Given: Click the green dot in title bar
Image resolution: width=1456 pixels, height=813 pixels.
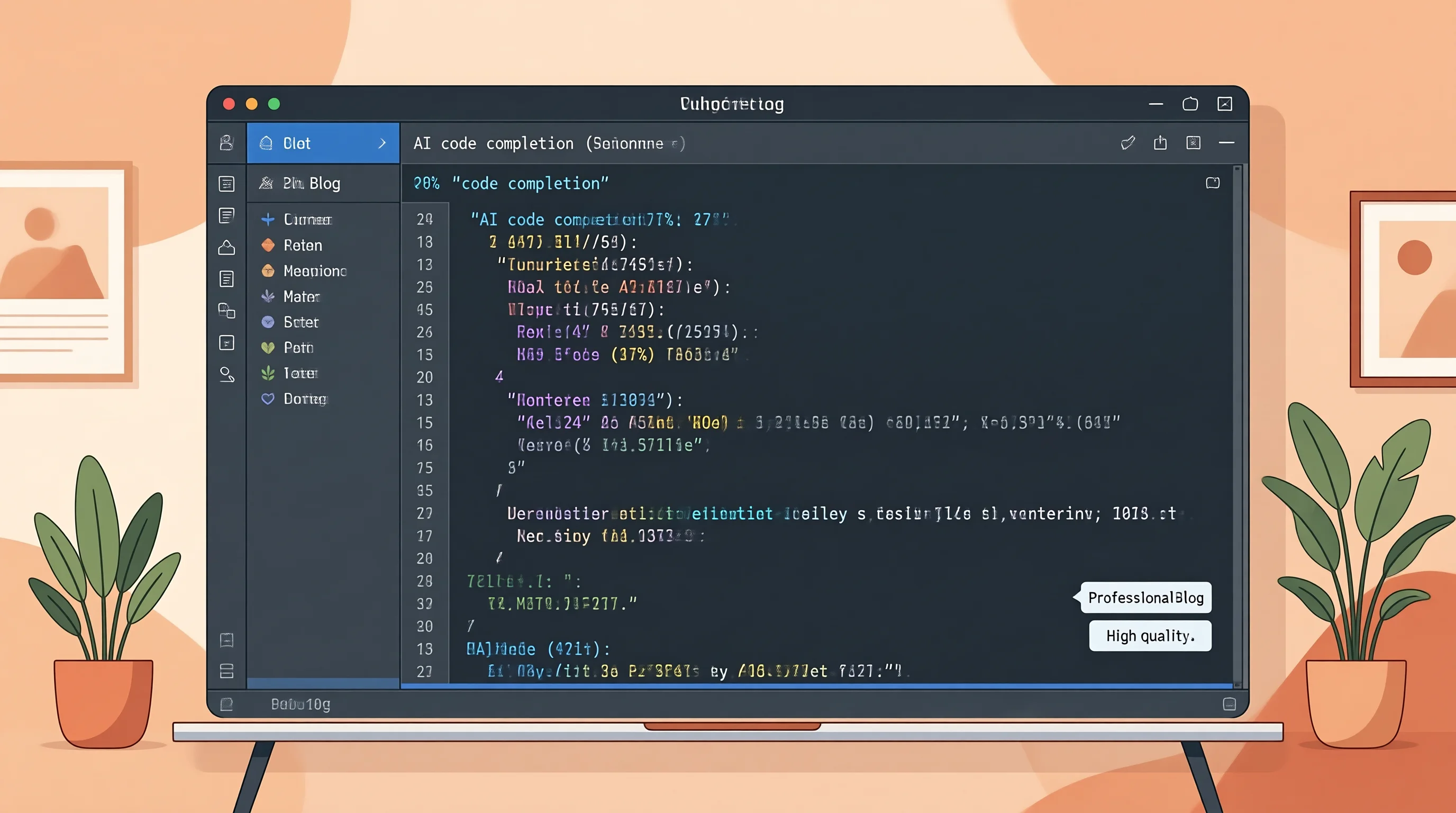Looking at the screenshot, I should coord(274,104).
